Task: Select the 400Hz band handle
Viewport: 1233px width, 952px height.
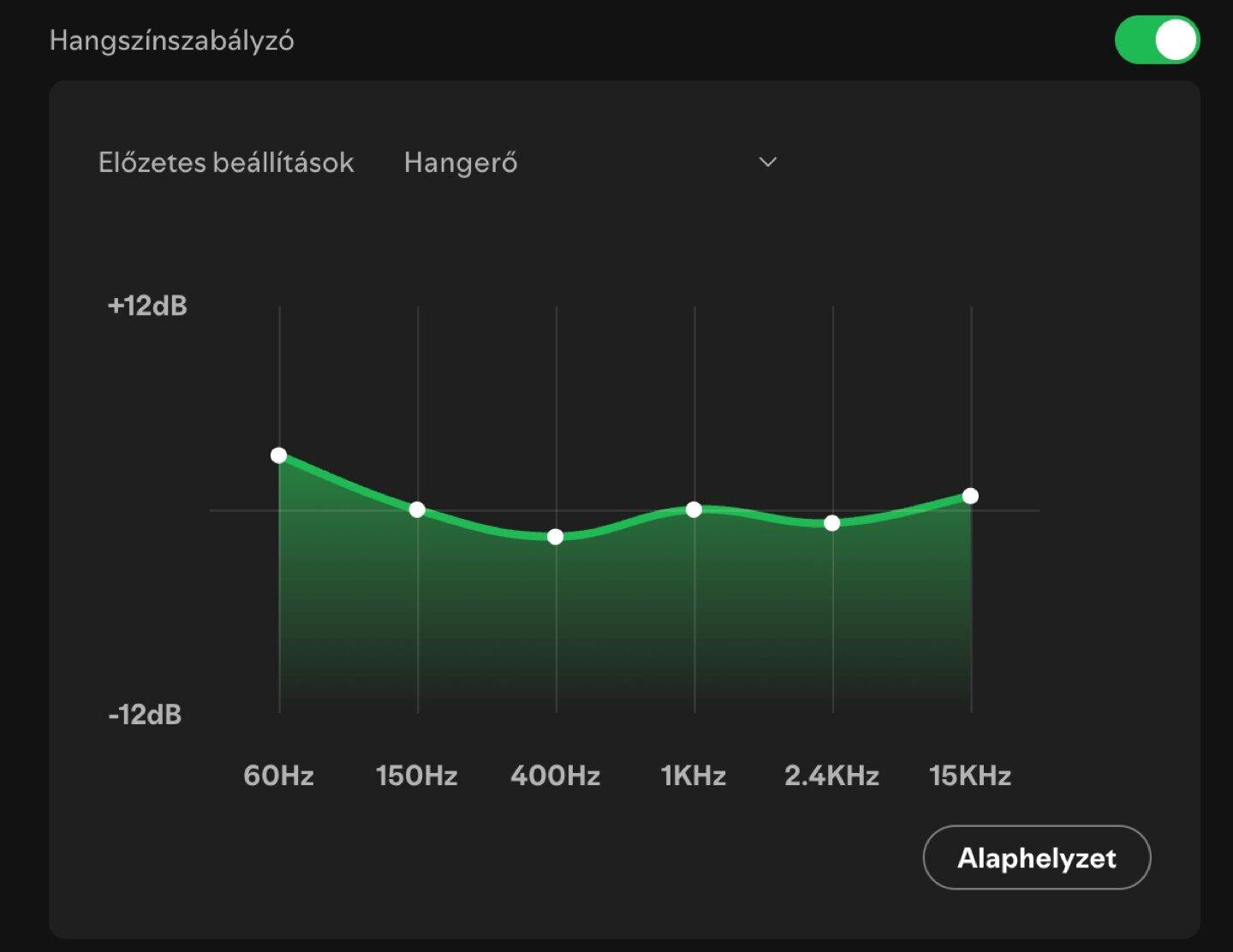Action: pyautogui.click(x=556, y=537)
